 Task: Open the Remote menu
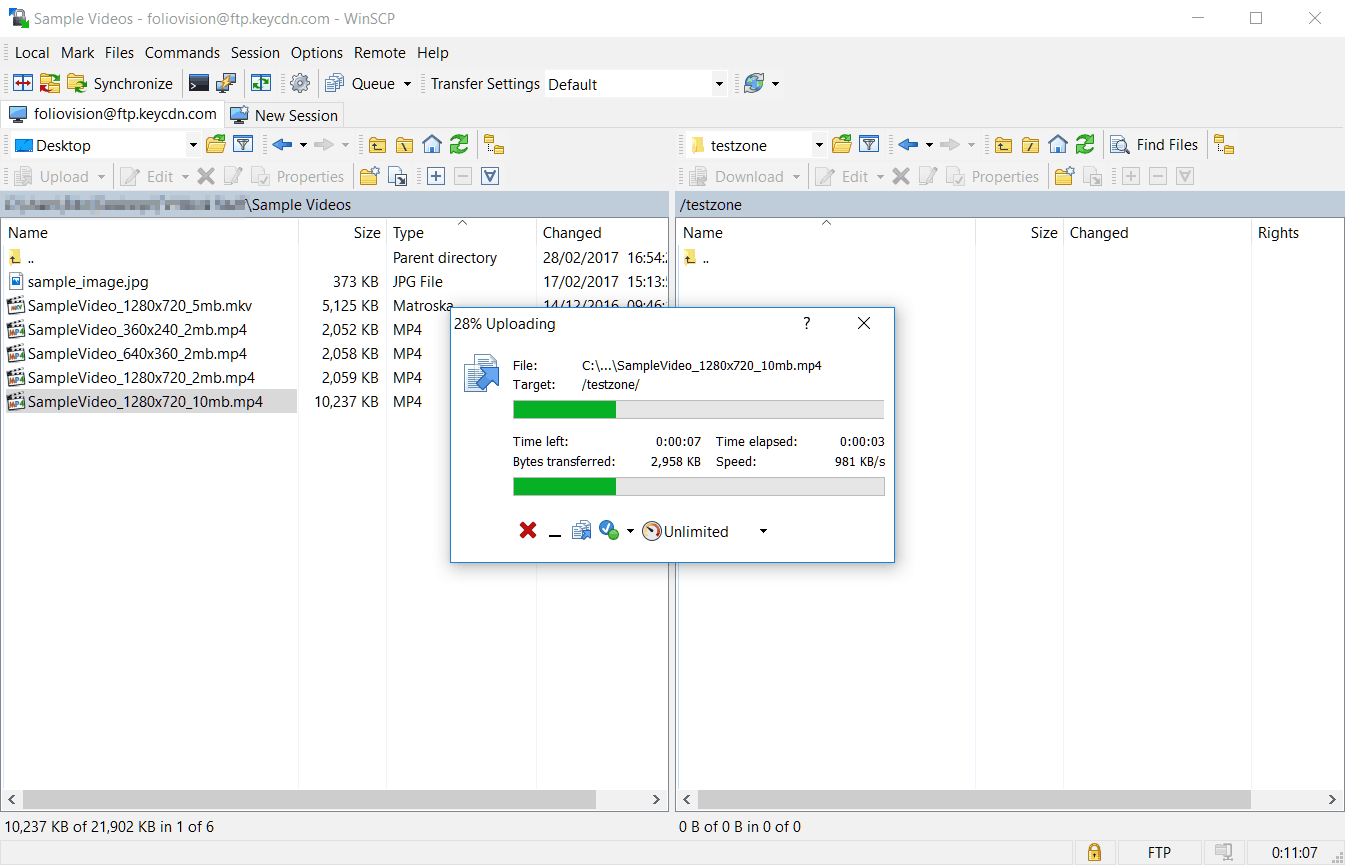[x=380, y=53]
